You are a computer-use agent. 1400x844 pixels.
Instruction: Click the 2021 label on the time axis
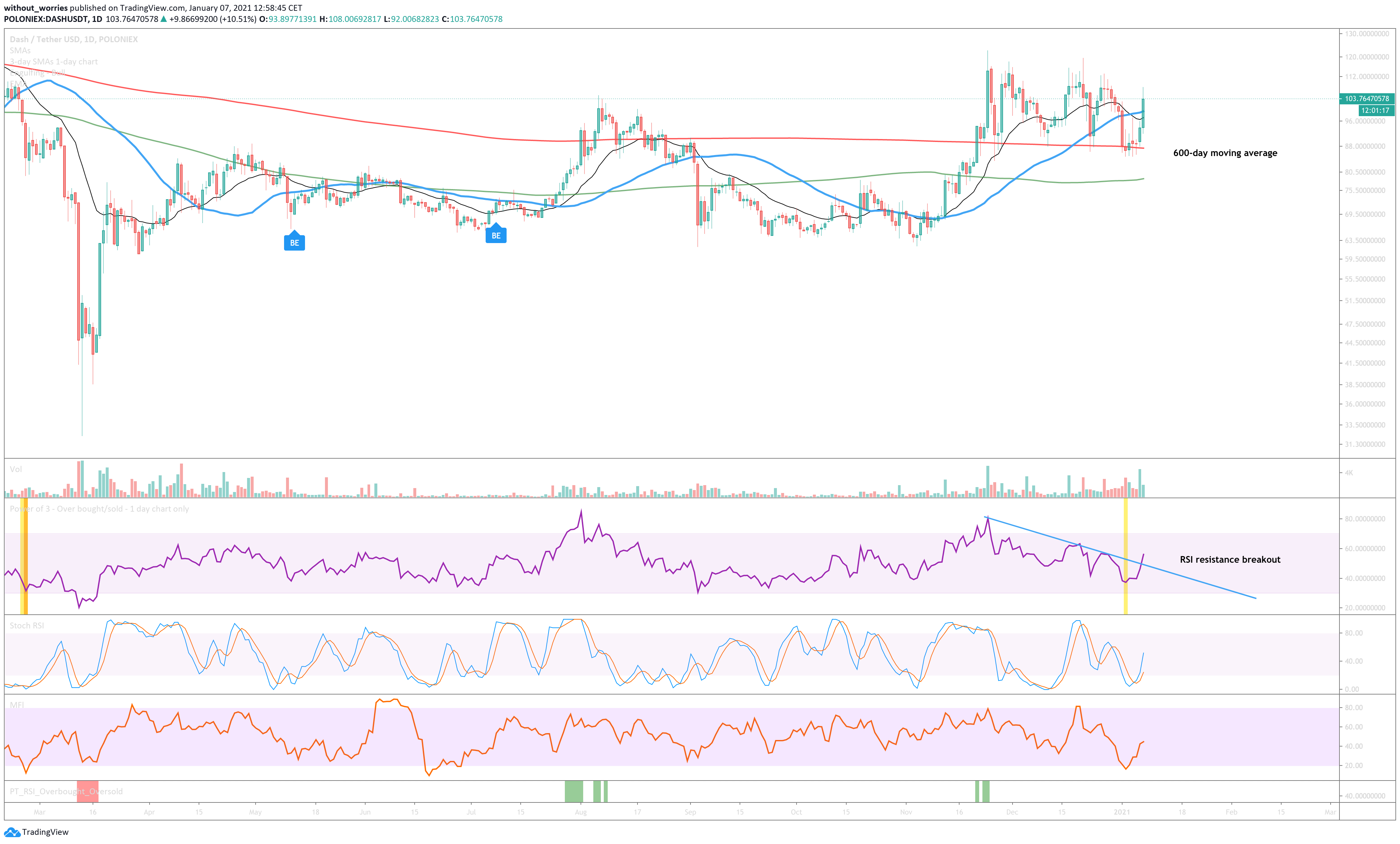pos(1122,812)
